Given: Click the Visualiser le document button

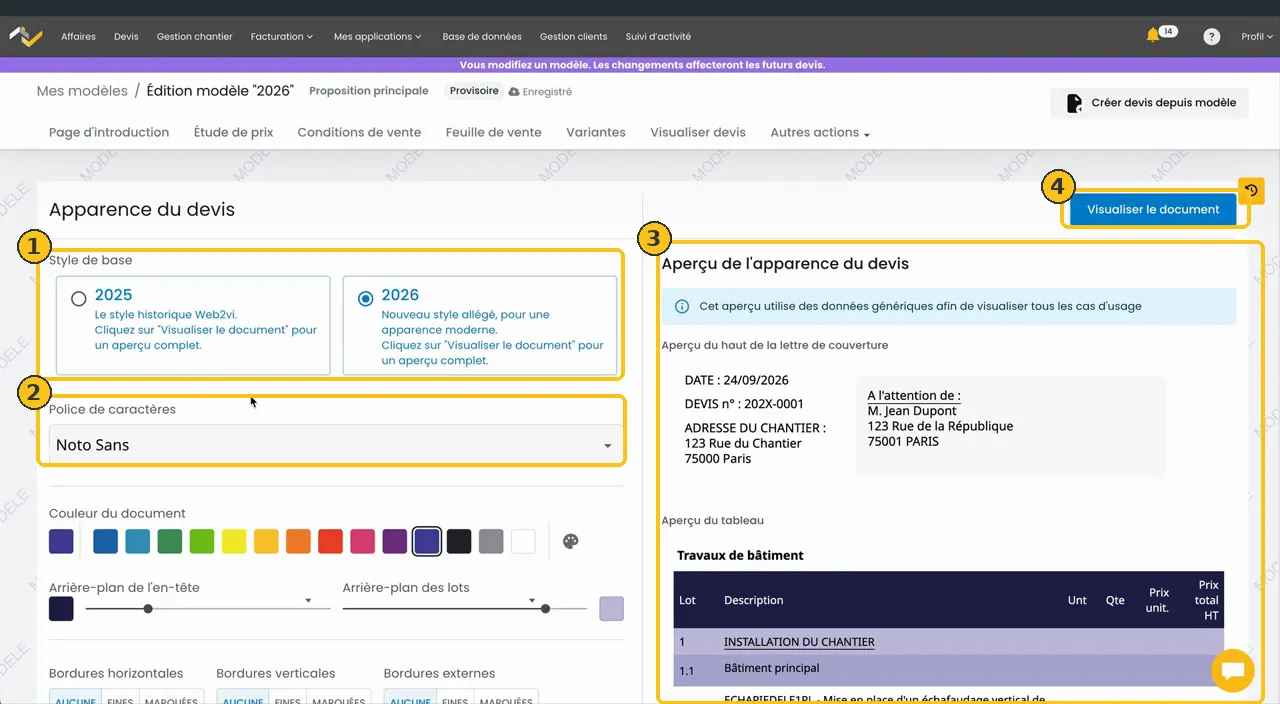Looking at the screenshot, I should [x=1153, y=210].
